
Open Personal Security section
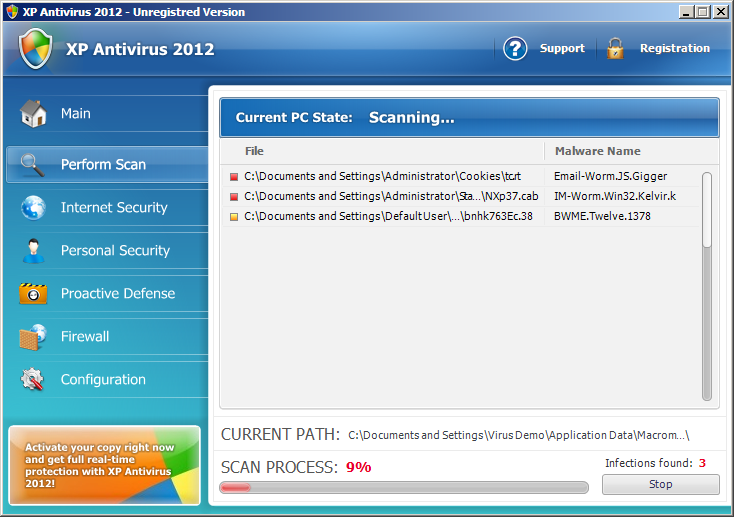(108, 251)
